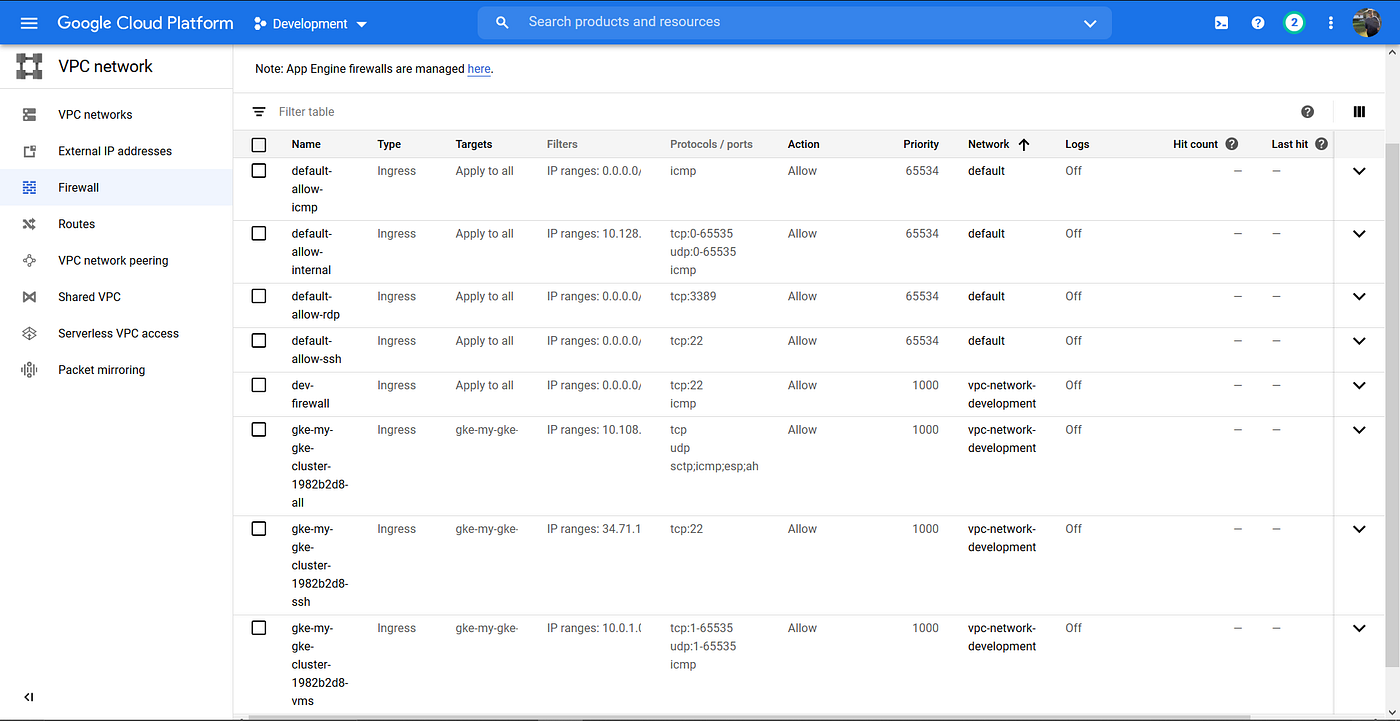
Task: Open the three-dot settings menu in header
Action: pyautogui.click(x=1330, y=23)
